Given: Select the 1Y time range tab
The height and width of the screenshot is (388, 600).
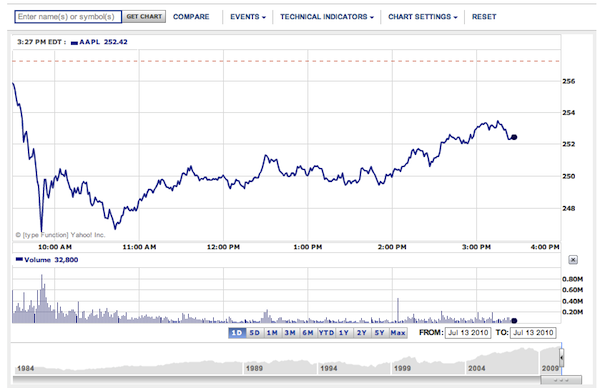Looking at the screenshot, I should pos(344,333).
